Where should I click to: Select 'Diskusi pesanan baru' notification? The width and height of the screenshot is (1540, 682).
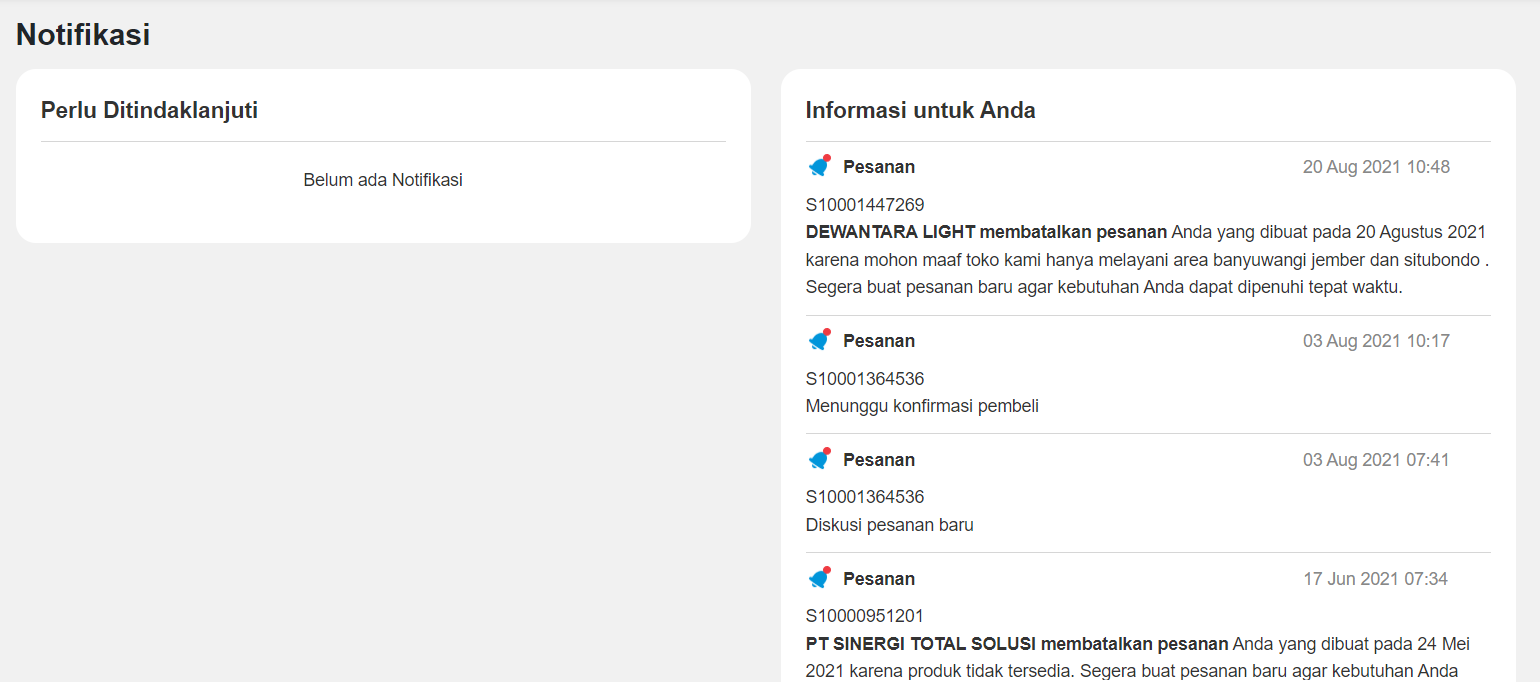coord(889,525)
